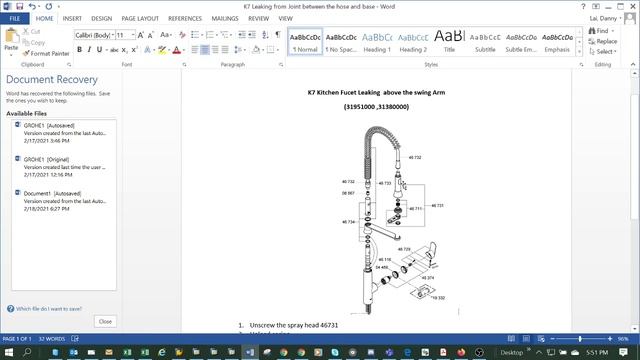
Task: Clear all formatting icon
Action: tap(182, 35)
